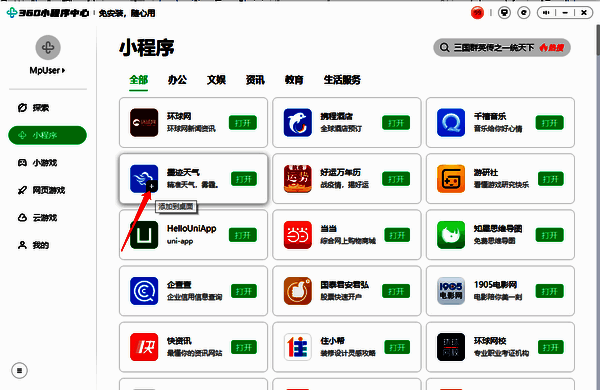The width and height of the screenshot is (600, 390).
Task: Open the 知犀思维导图 green icon
Action: 451,235
